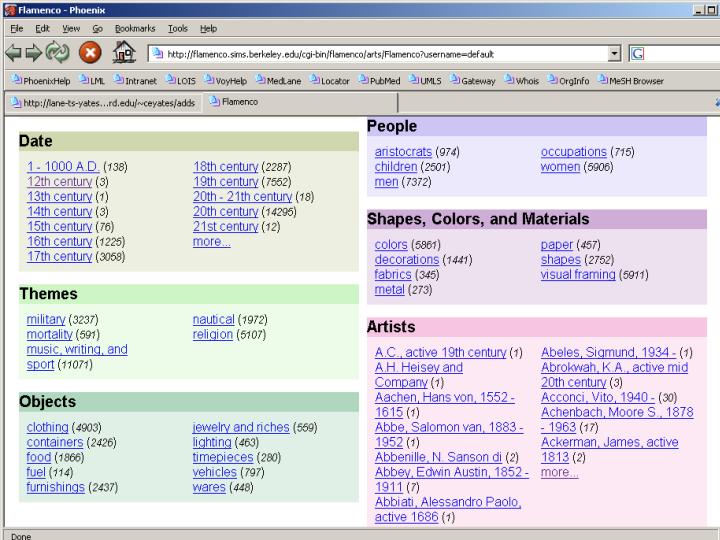Screen dimensions: 720x540
Task: Open the 19th century date link
Action: tap(225, 182)
